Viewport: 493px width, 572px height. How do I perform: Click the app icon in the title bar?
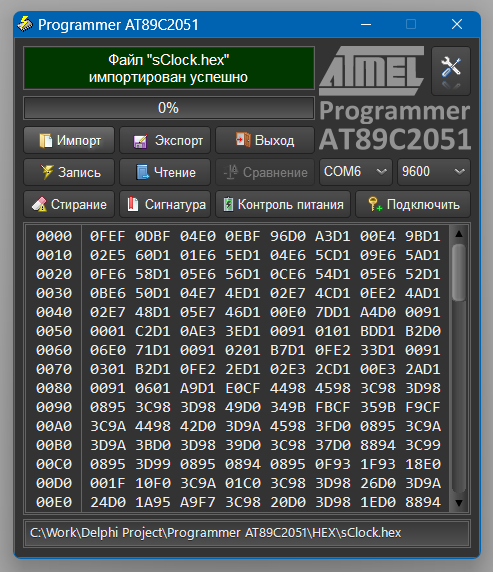click(x=25, y=24)
